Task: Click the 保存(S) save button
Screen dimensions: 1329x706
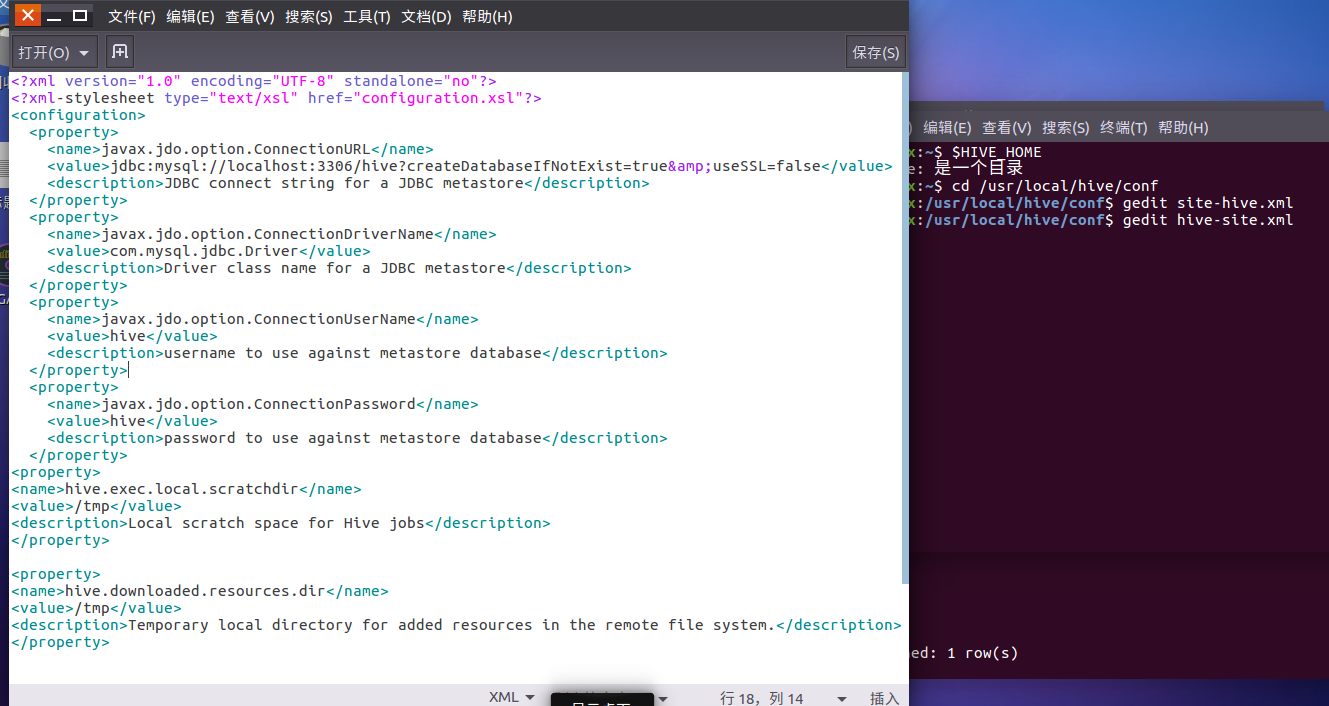Action: 876,53
